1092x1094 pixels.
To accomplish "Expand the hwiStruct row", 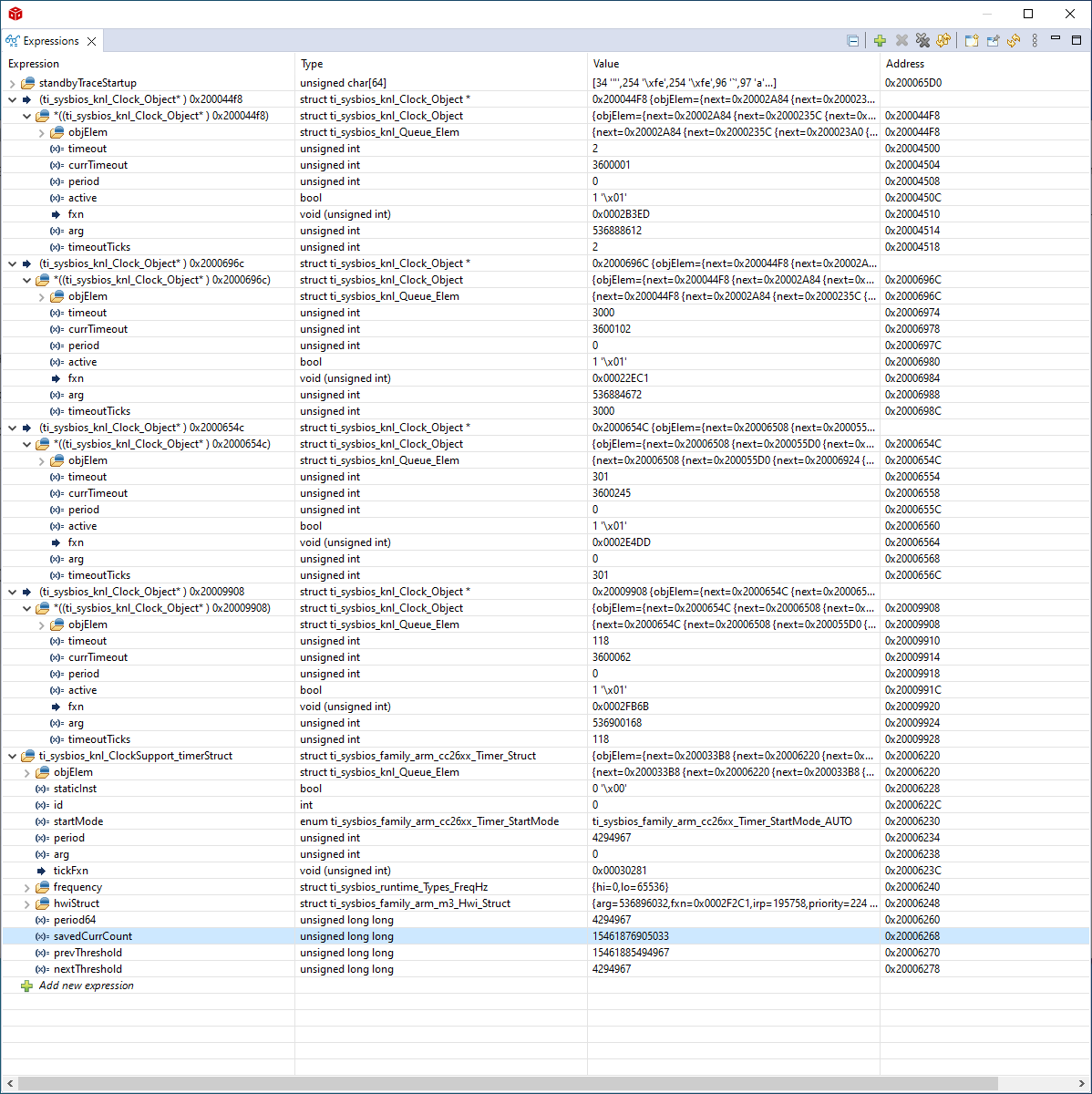I will click(x=27, y=903).
